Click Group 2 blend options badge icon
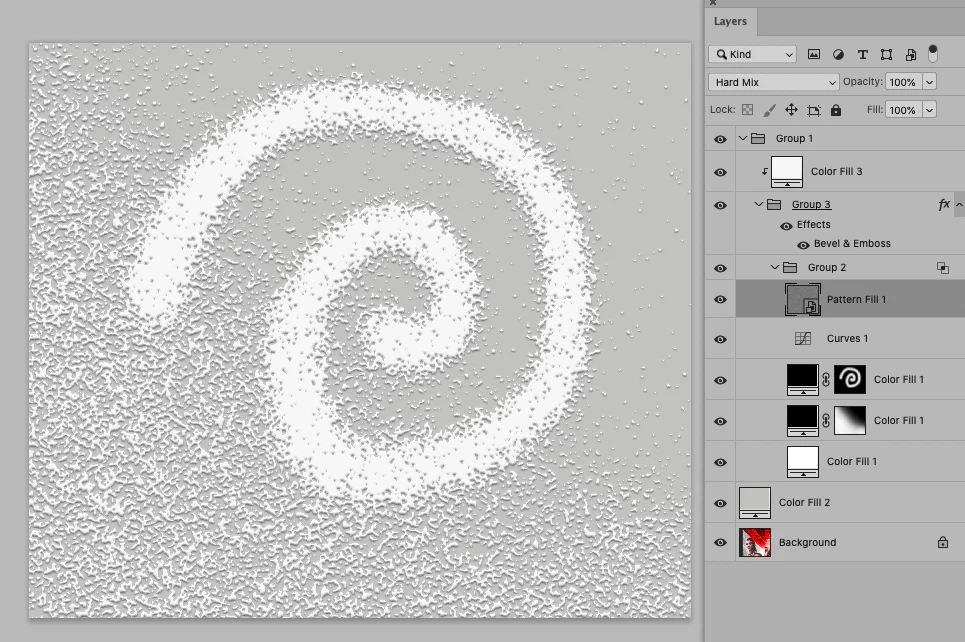Viewport: 965px width, 642px height. click(943, 268)
